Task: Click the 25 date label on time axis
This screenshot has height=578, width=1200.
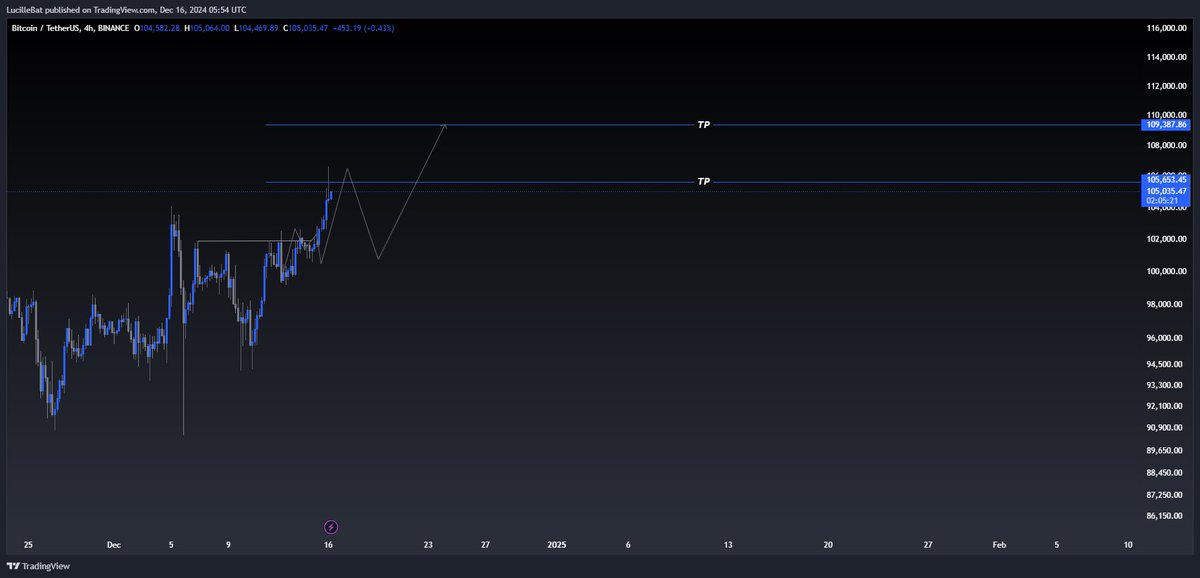Action: coord(28,545)
